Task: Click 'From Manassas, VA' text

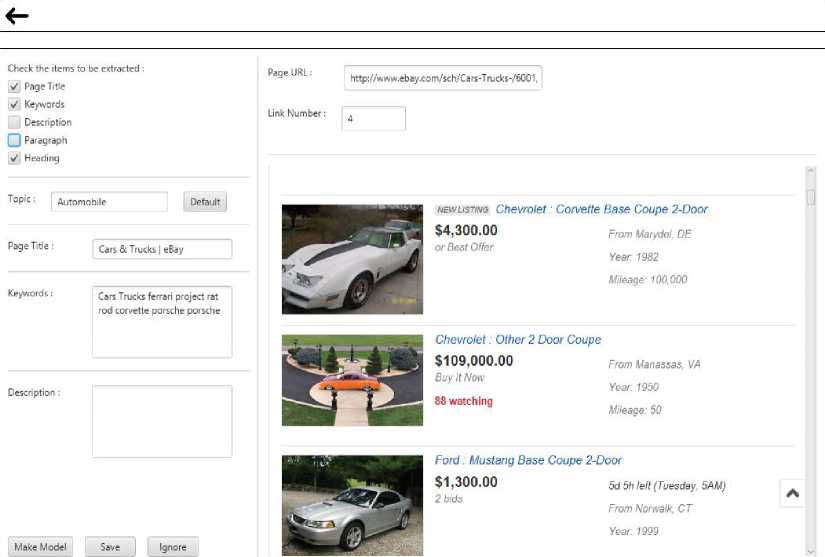Action: coord(655,364)
